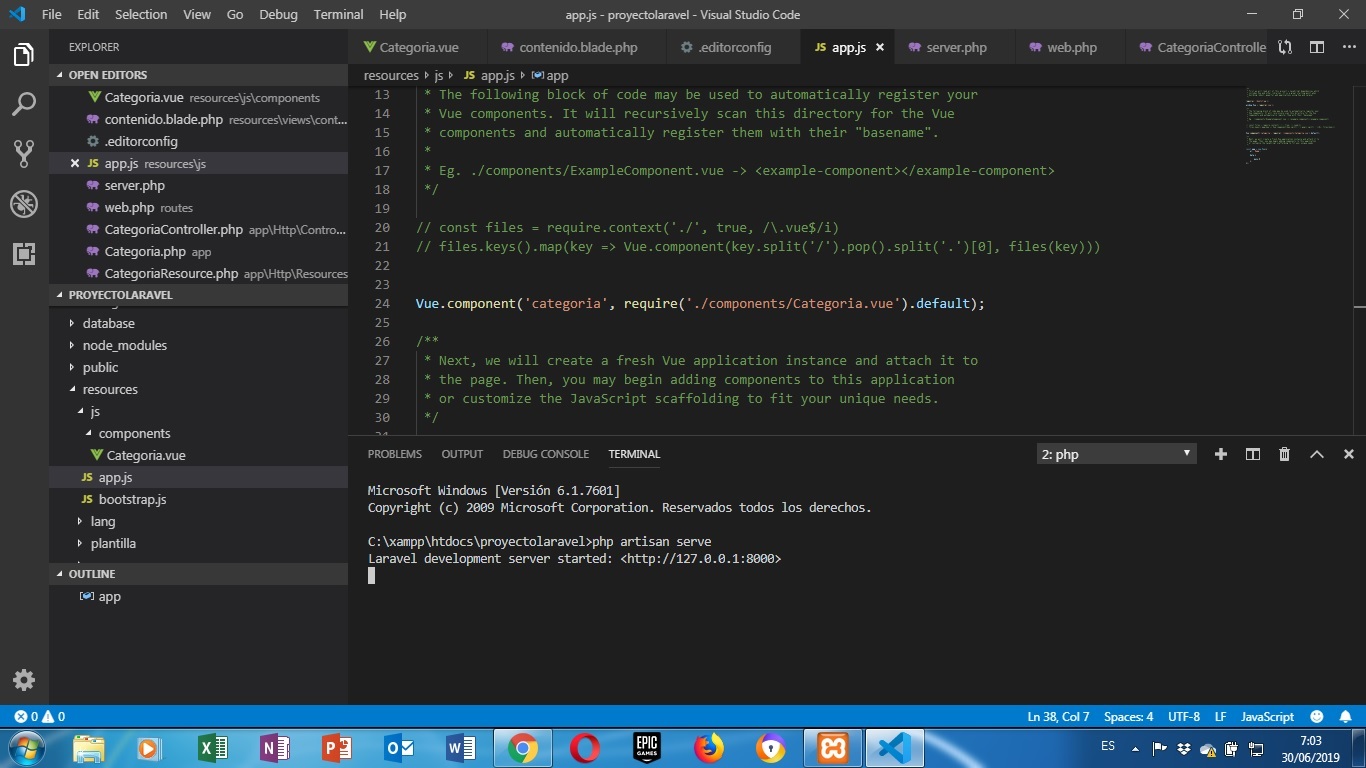Close the app.js editor tab
The height and width of the screenshot is (768, 1366).
point(880,47)
